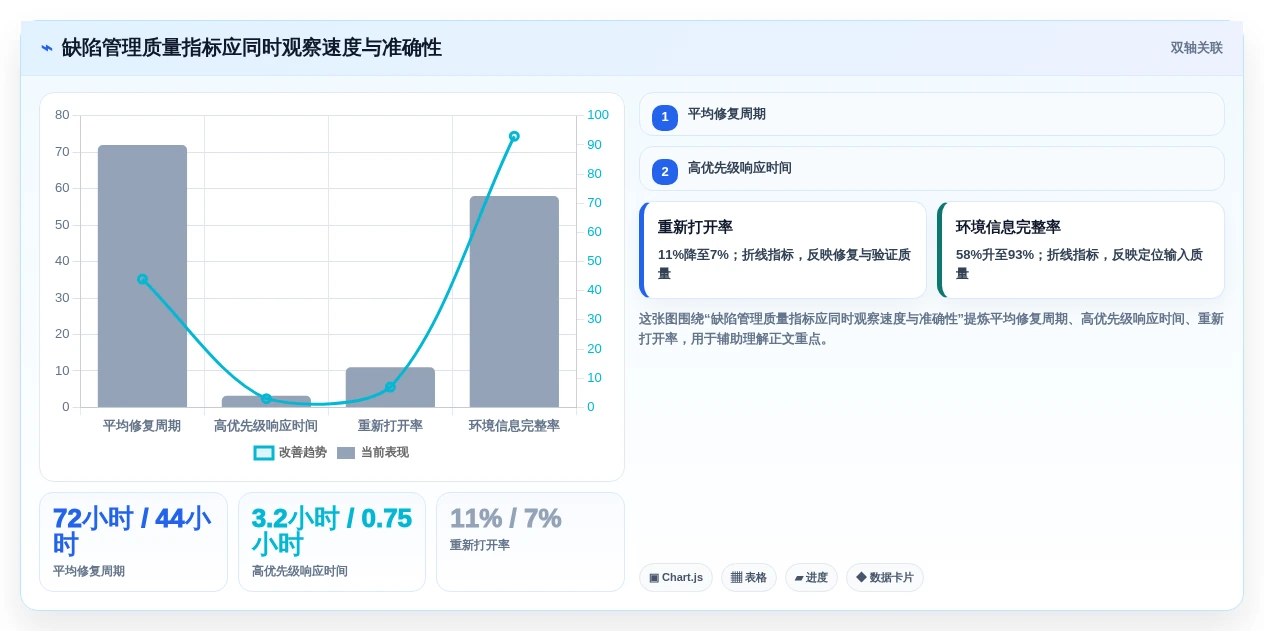
Task: Open the 重新打开率 info card
Action: (x=783, y=250)
